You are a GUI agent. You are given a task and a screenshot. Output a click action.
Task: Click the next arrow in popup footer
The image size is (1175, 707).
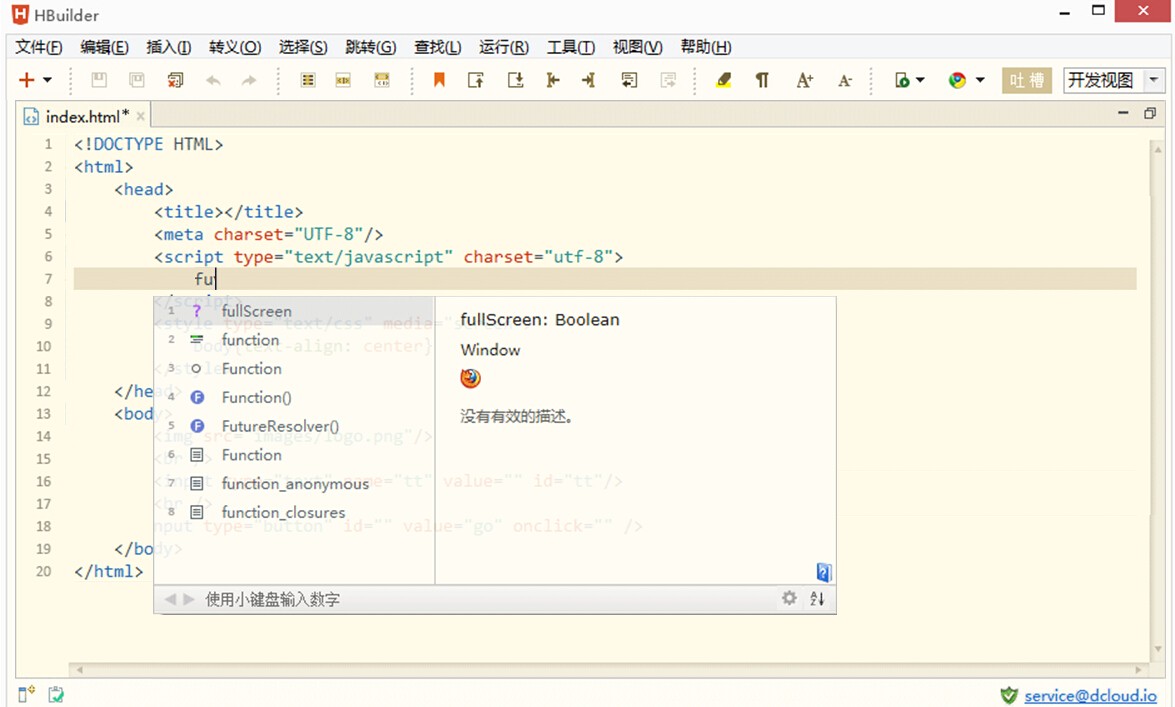coord(189,599)
